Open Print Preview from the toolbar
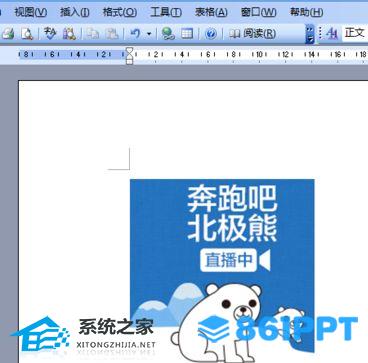The image size is (368, 363). point(26,34)
